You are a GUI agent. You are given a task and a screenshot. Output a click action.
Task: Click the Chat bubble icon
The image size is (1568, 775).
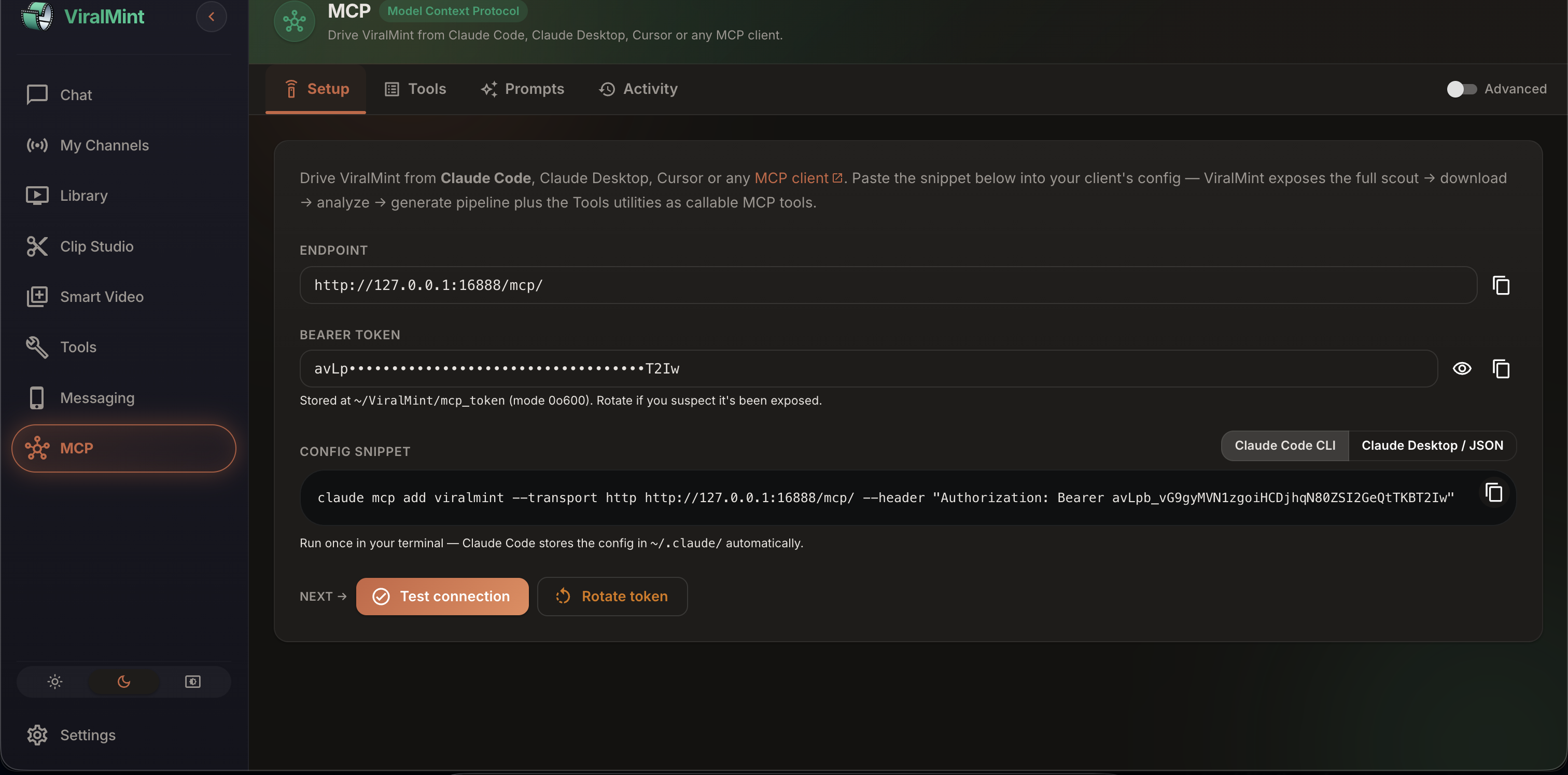click(37, 95)
